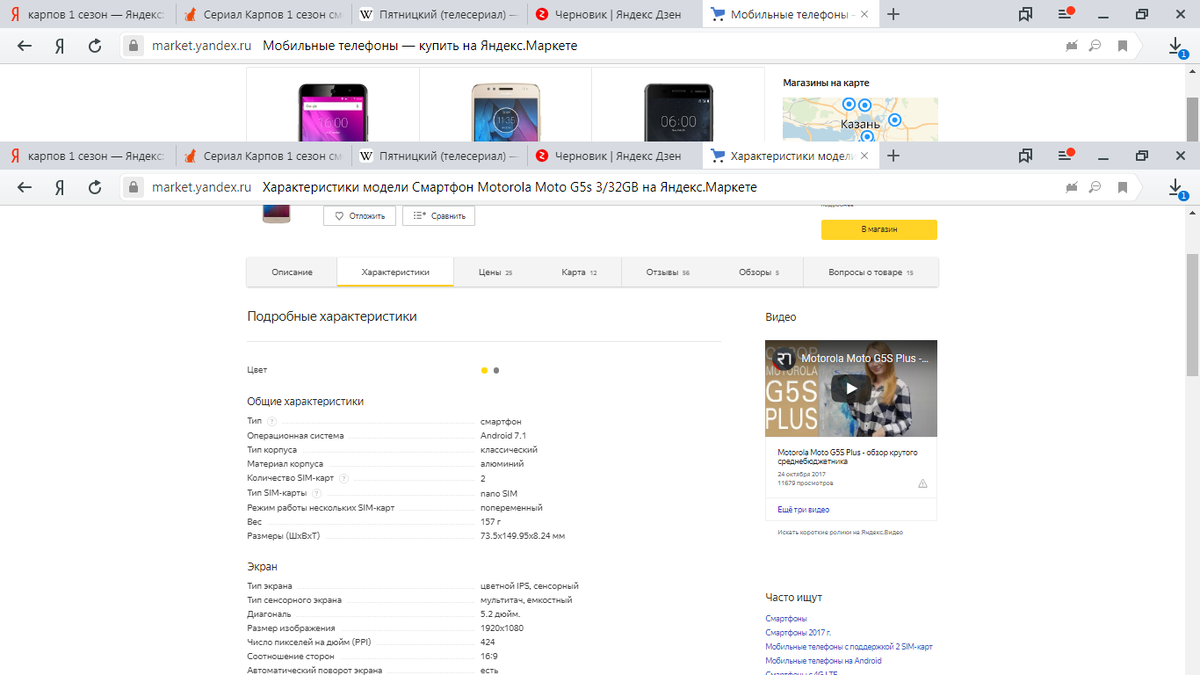Open the Карта page tab
The width and height of the screenshot is (1200, 675).
[x=579, y=272]
